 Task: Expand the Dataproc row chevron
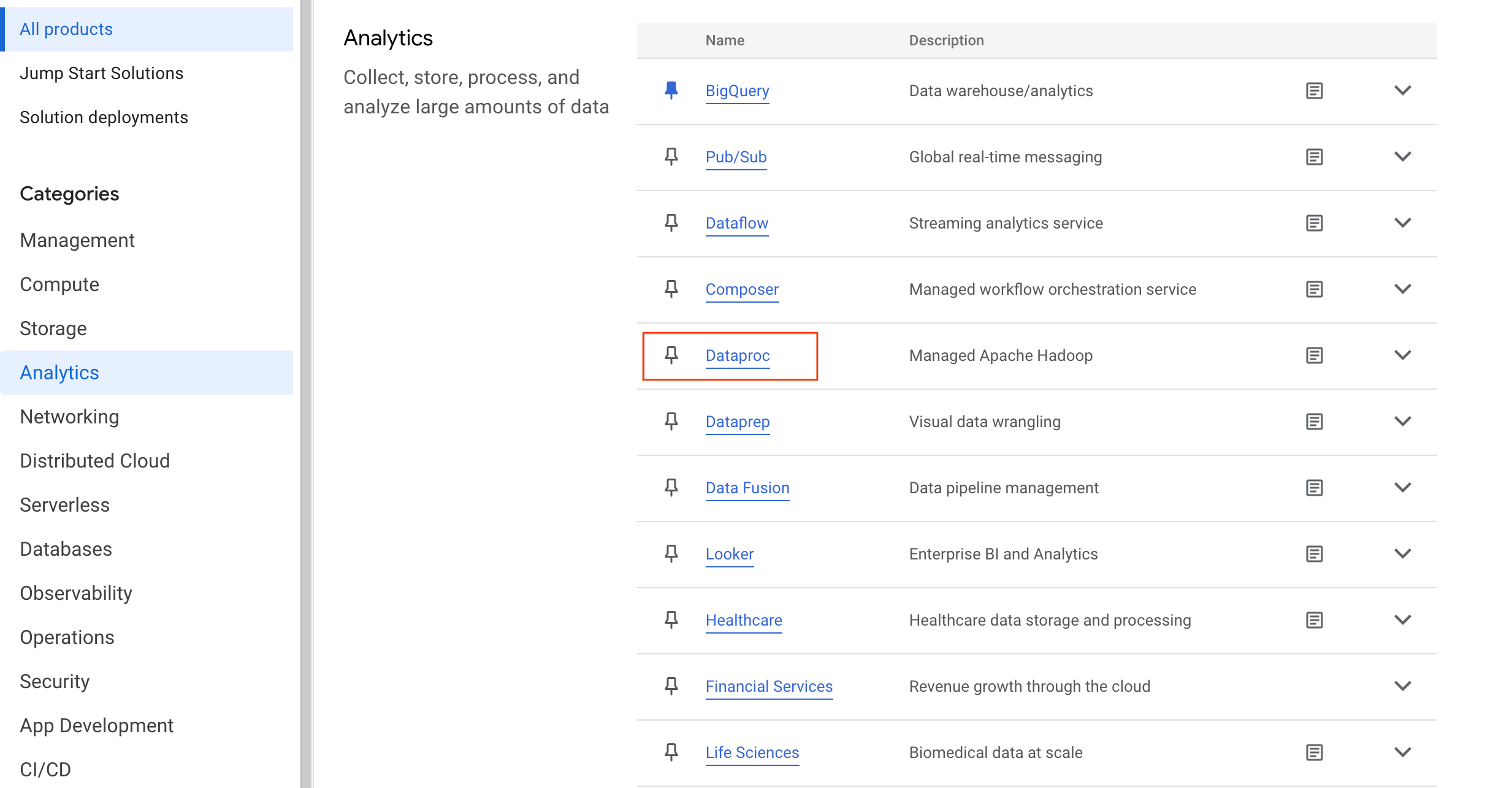1403,355
